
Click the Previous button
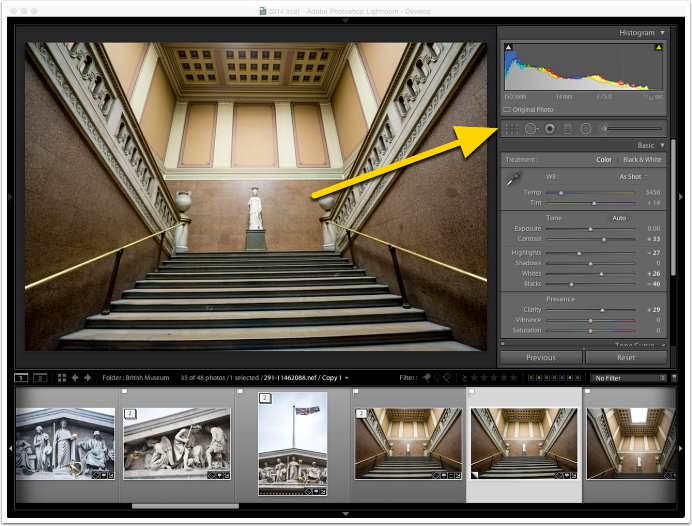(541, 357)
